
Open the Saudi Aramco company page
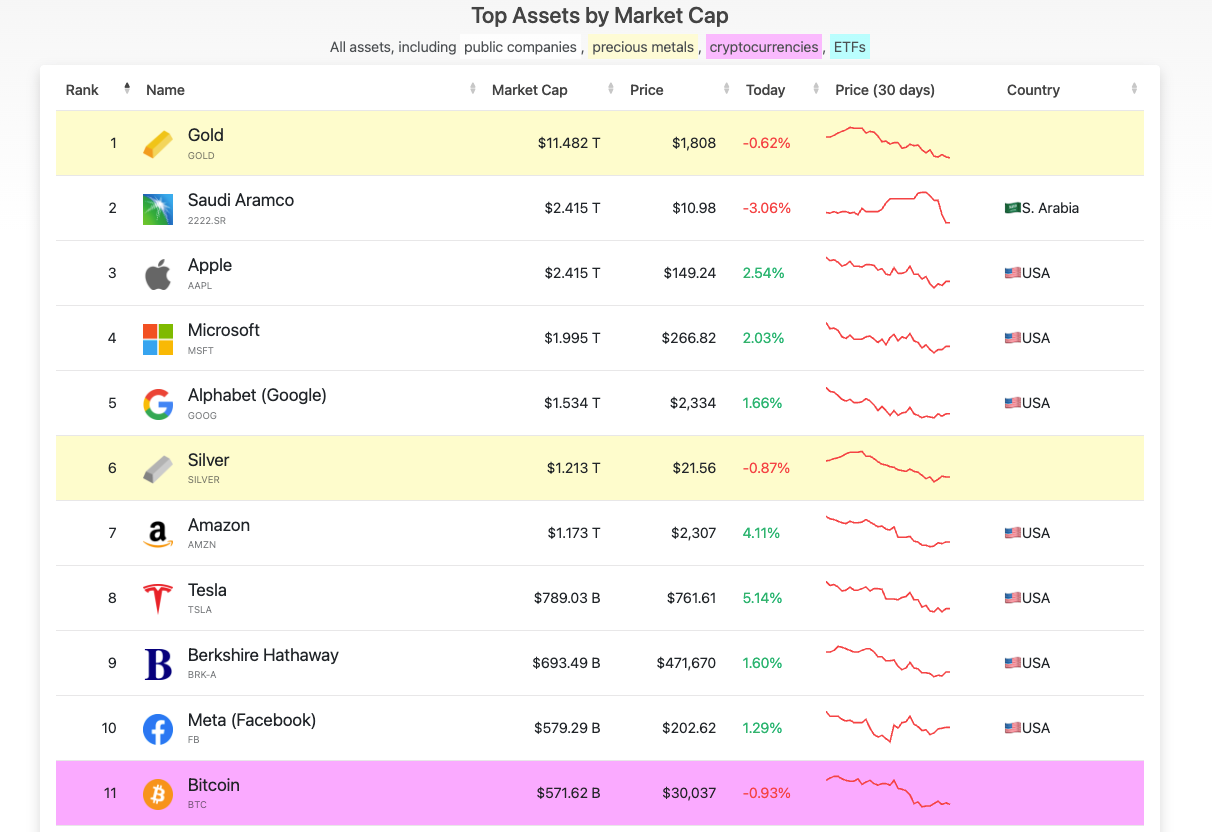tap(241, 200)
